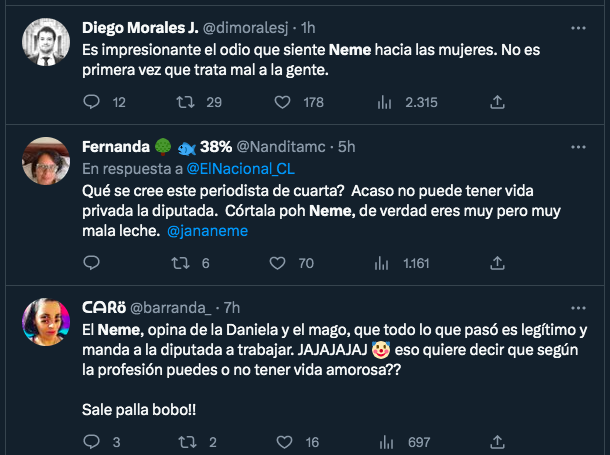Screen dimensions: 610x455
Task: Like Diego Morales J.'s tweet
Action: 285,102
